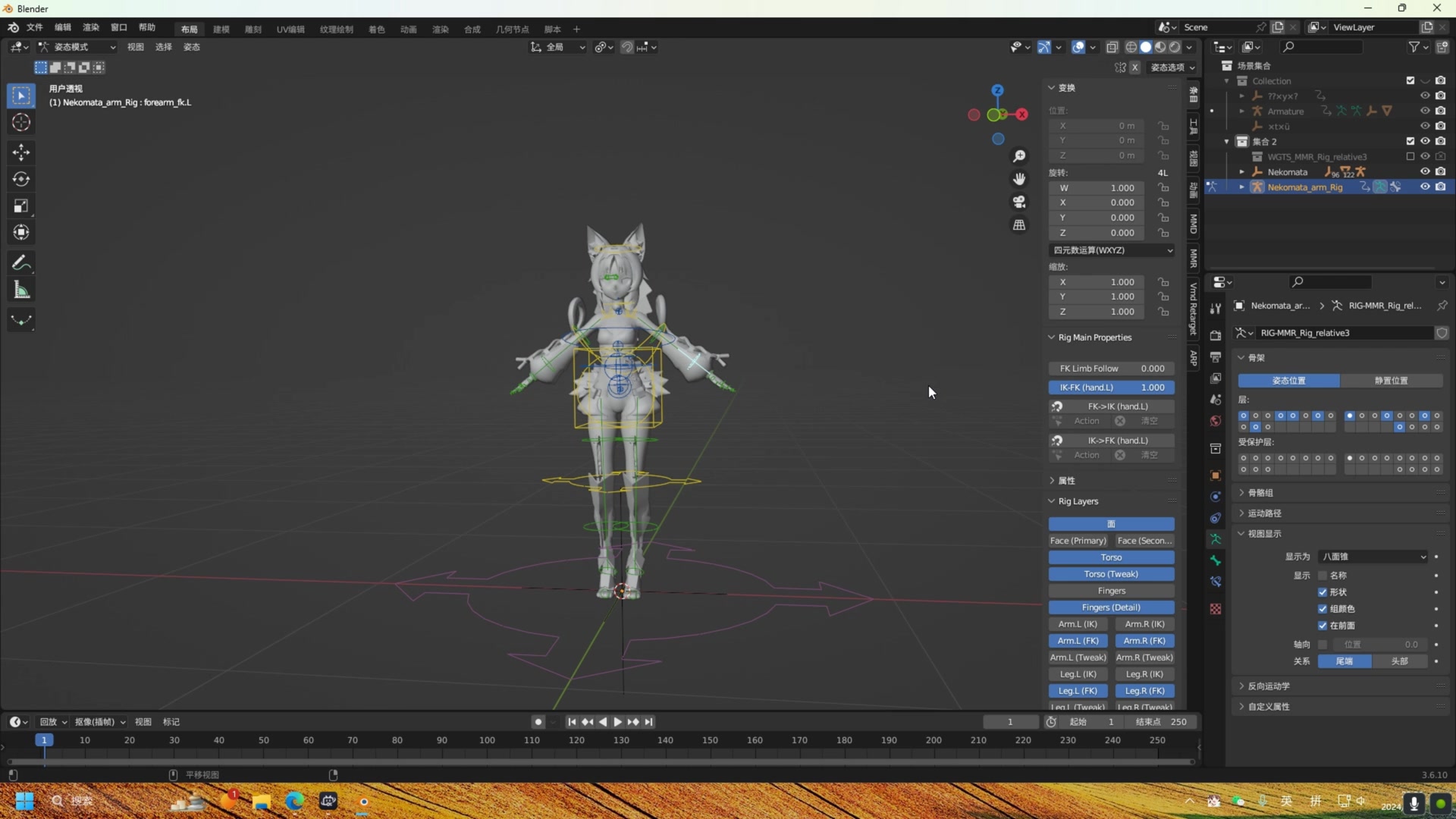Click the FK->IK (hand.L) snap button
The width and height of the screenshot is (1456, 819).
[1117, 406]
